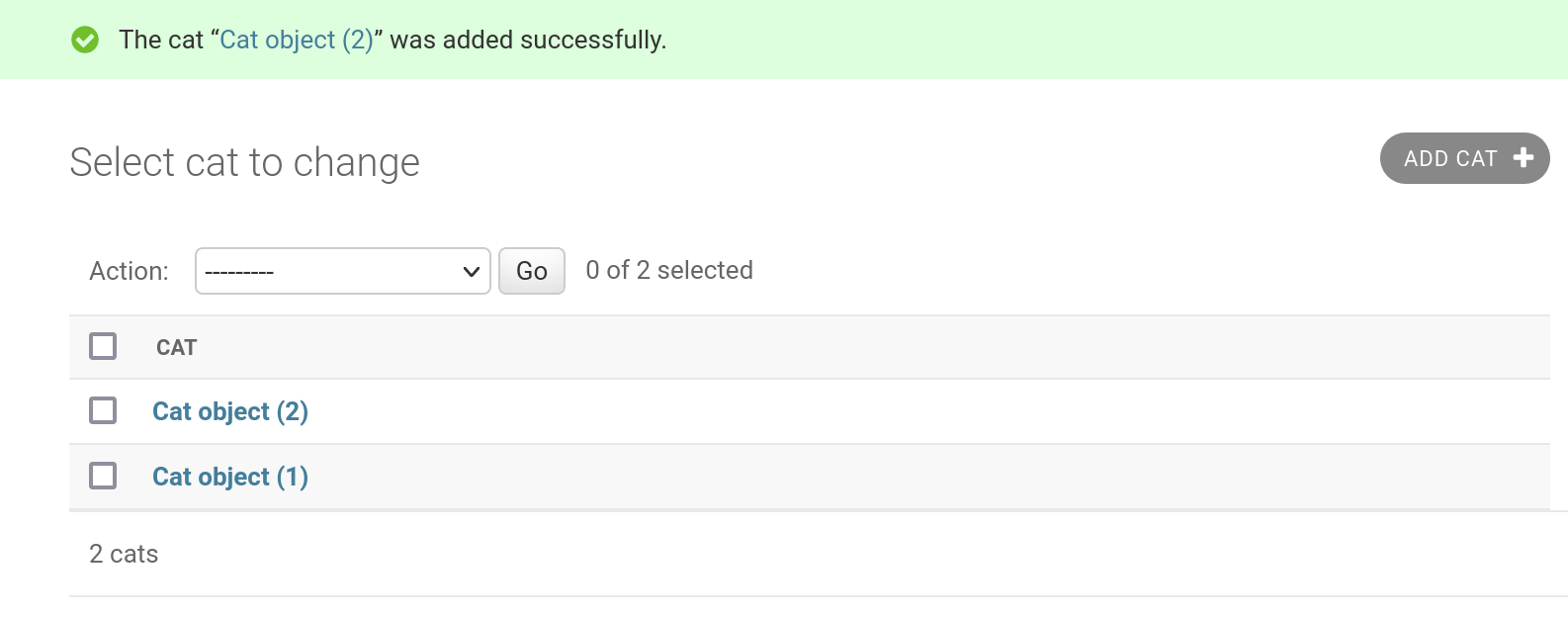Check the box beside Cat object (1)
The image size is (1568, 617).
(103, 476)
